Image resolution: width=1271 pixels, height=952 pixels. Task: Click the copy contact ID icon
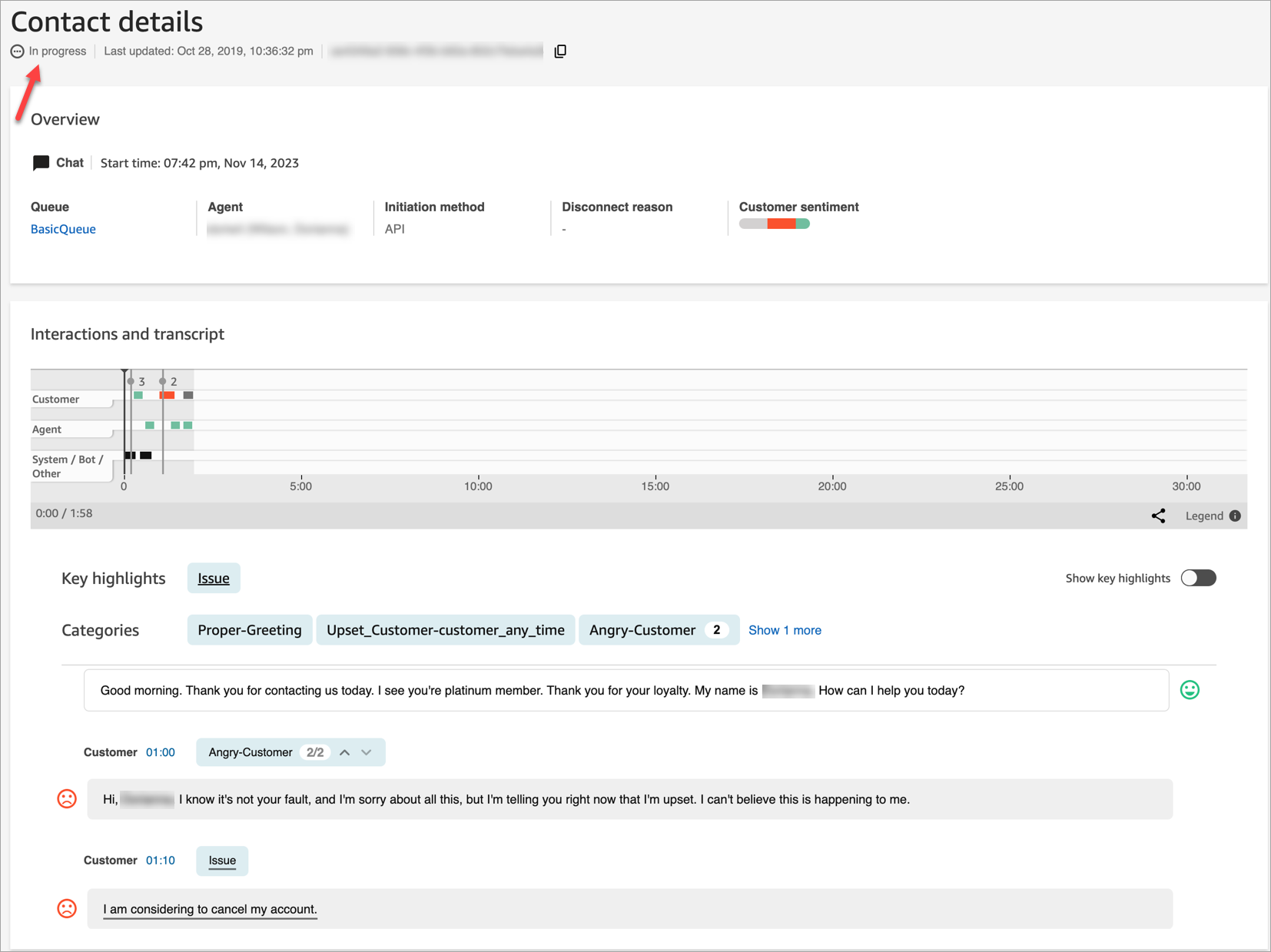click(560, 51)
